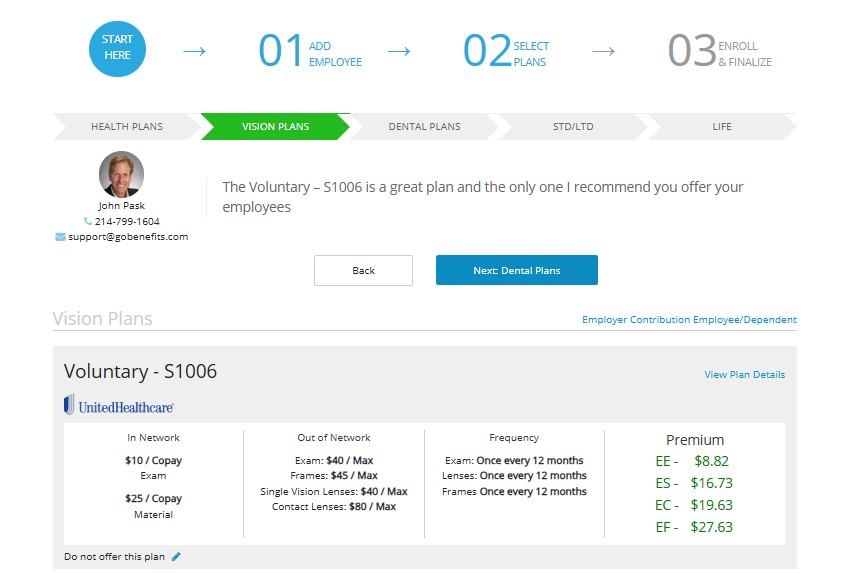Switch to the Dental Plans tab
Viewport: 854px width, 574px height.
coord(424,127)
